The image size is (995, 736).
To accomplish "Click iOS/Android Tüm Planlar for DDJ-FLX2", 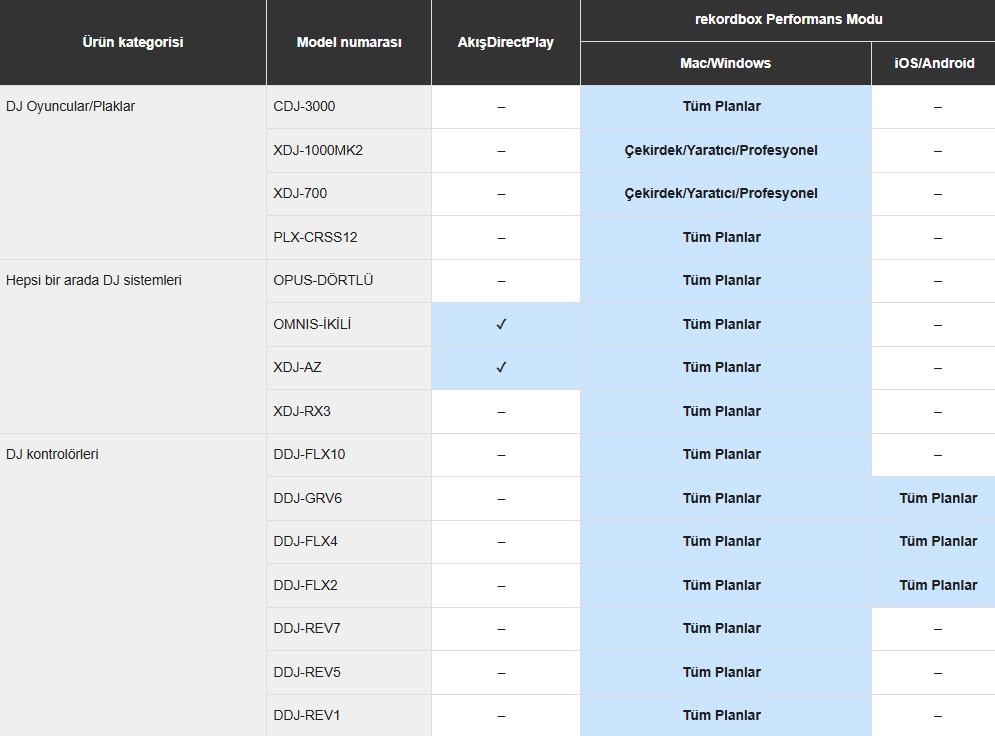I will 938,585.
